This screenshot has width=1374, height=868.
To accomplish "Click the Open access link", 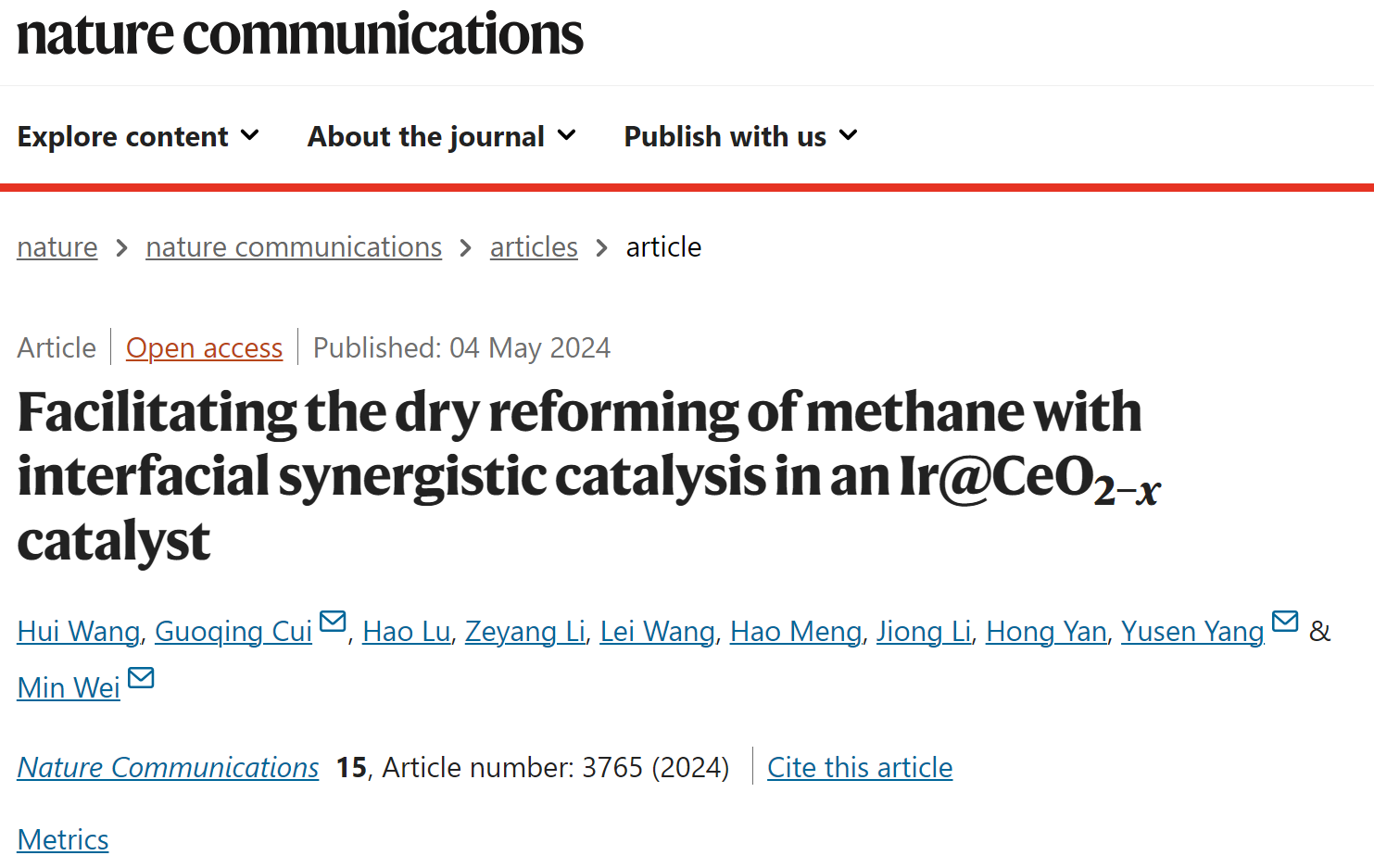I will [x=204, y=347].
